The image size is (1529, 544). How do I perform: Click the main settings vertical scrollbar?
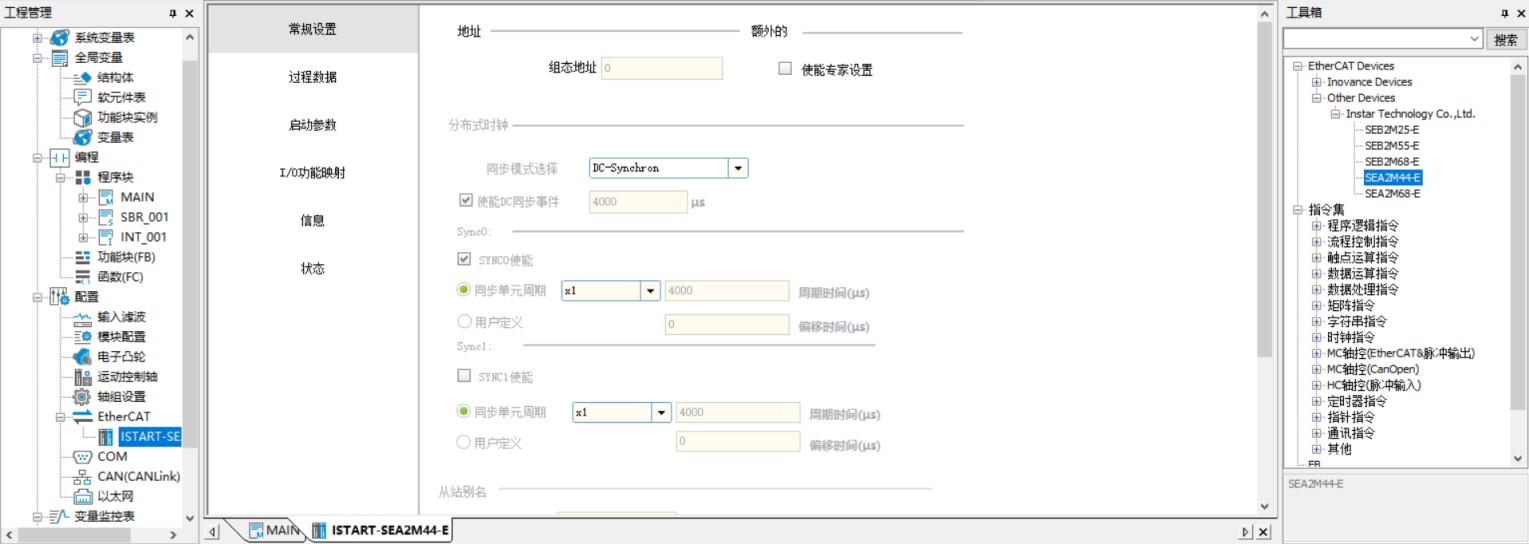point(1264,200)
